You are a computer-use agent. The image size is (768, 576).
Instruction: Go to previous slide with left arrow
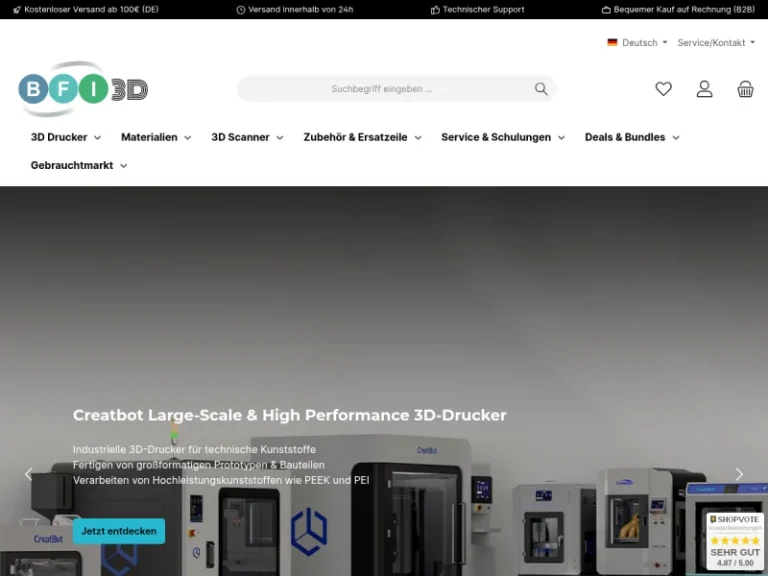[x=28, y=474]
